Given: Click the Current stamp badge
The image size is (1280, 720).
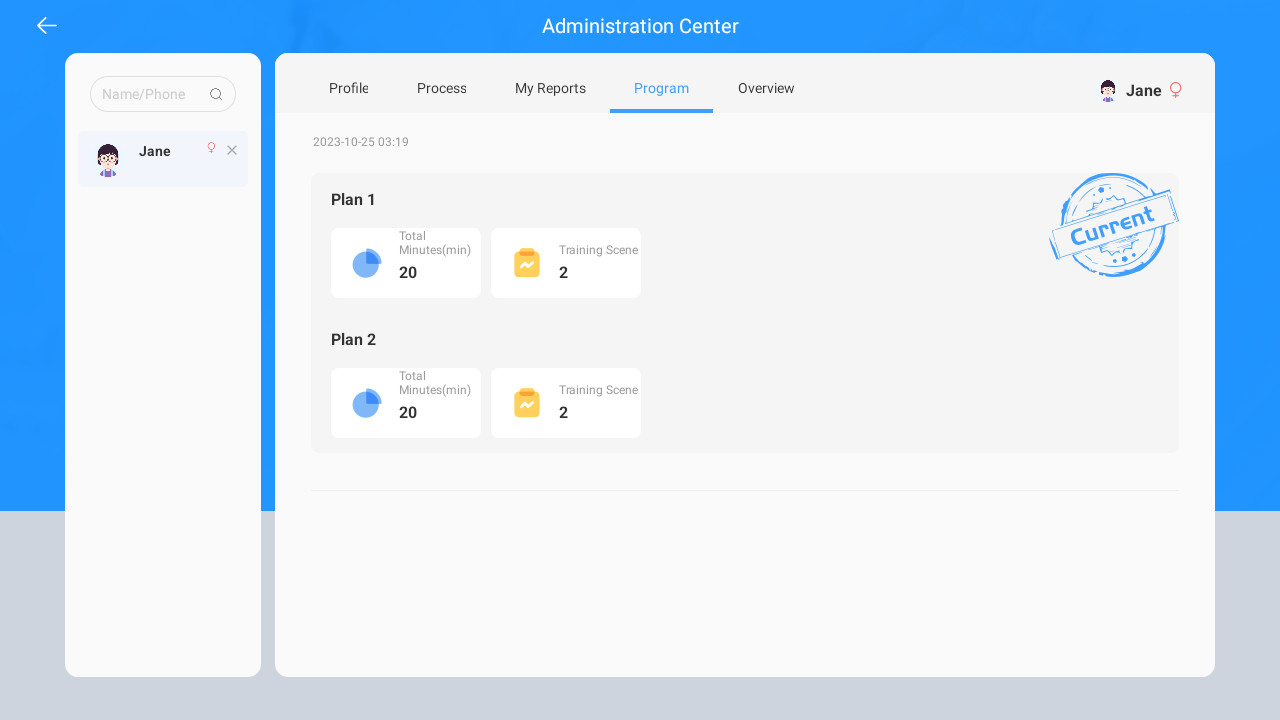Looking at the screenshot, I should point(1114,225).
